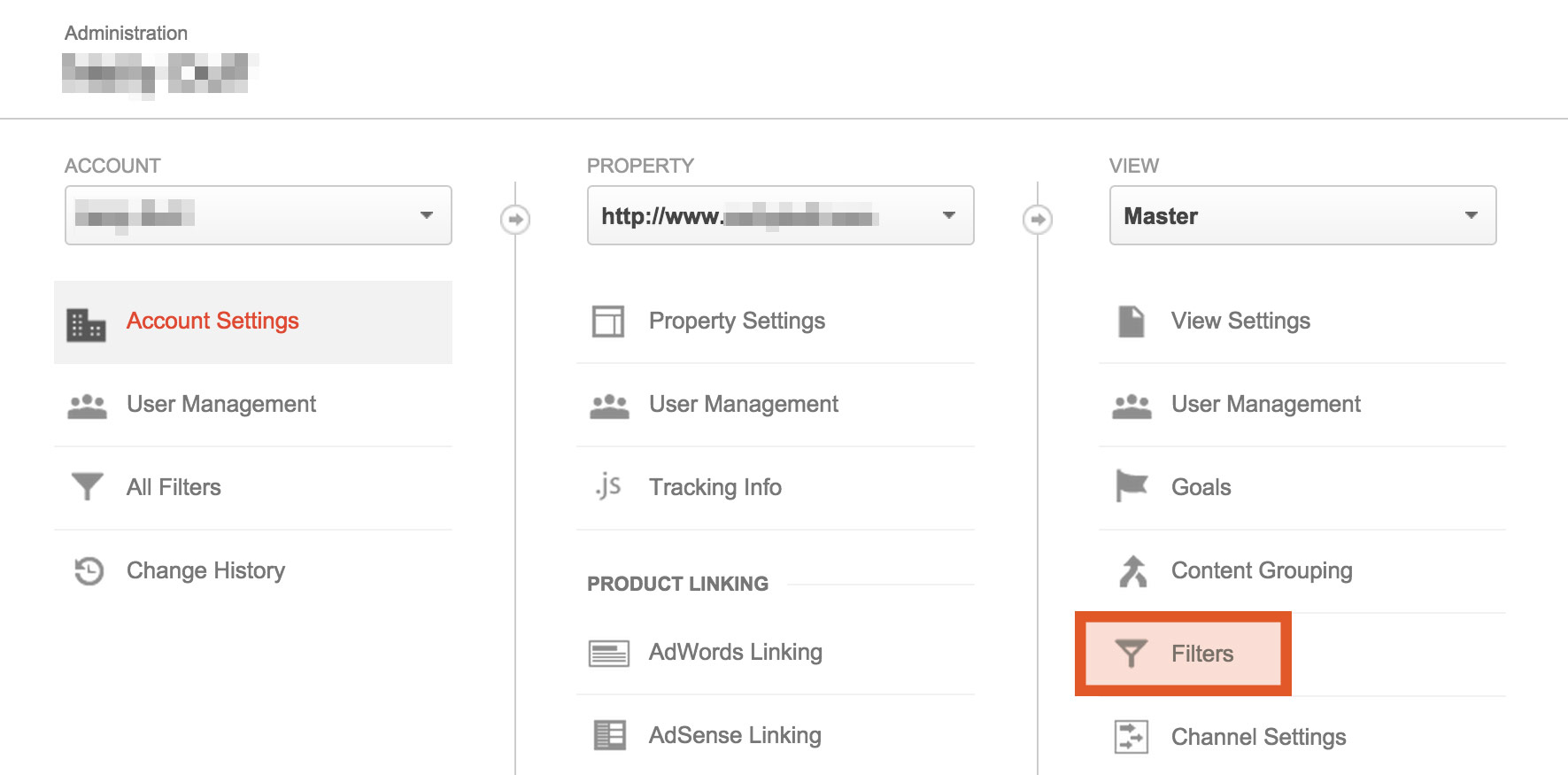This screenshot has height=775, width=1568.
Task: Click arrow between Property and View columns
Action: 1038,219
